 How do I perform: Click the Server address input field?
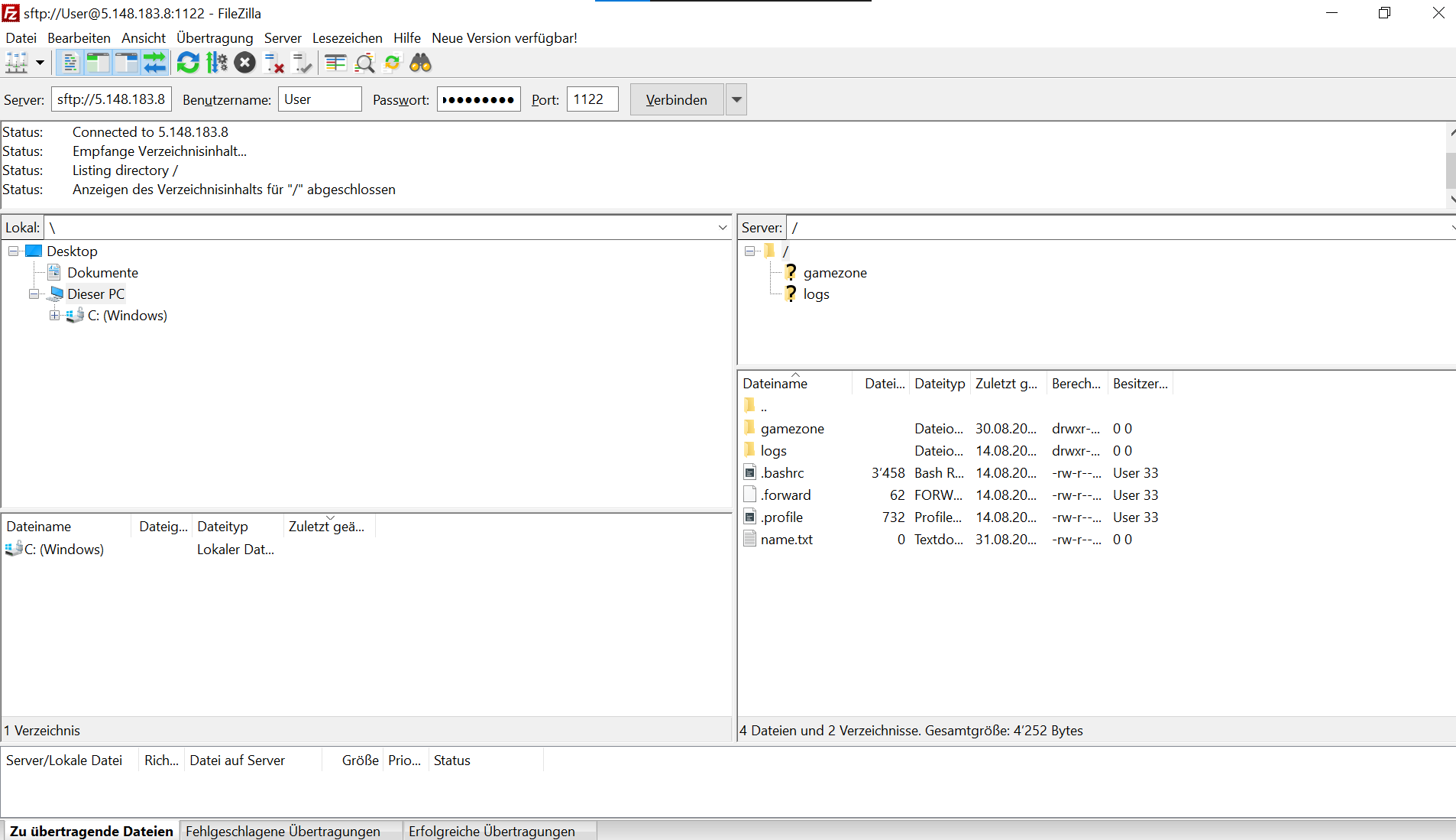click(x=112, y=99)
